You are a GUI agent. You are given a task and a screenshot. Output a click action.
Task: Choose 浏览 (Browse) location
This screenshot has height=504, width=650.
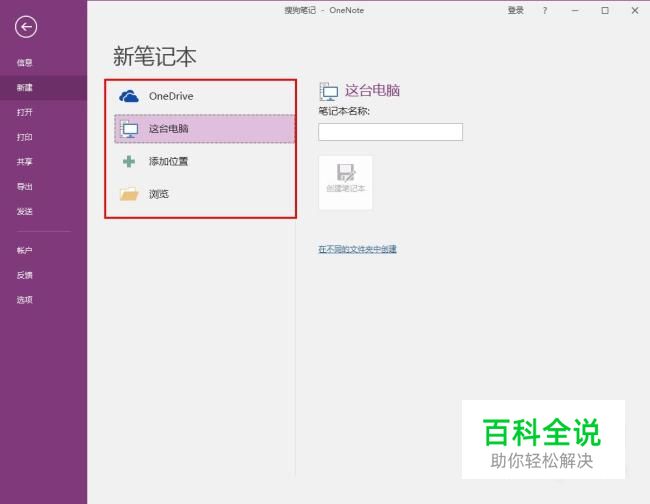tap(204, 194)
